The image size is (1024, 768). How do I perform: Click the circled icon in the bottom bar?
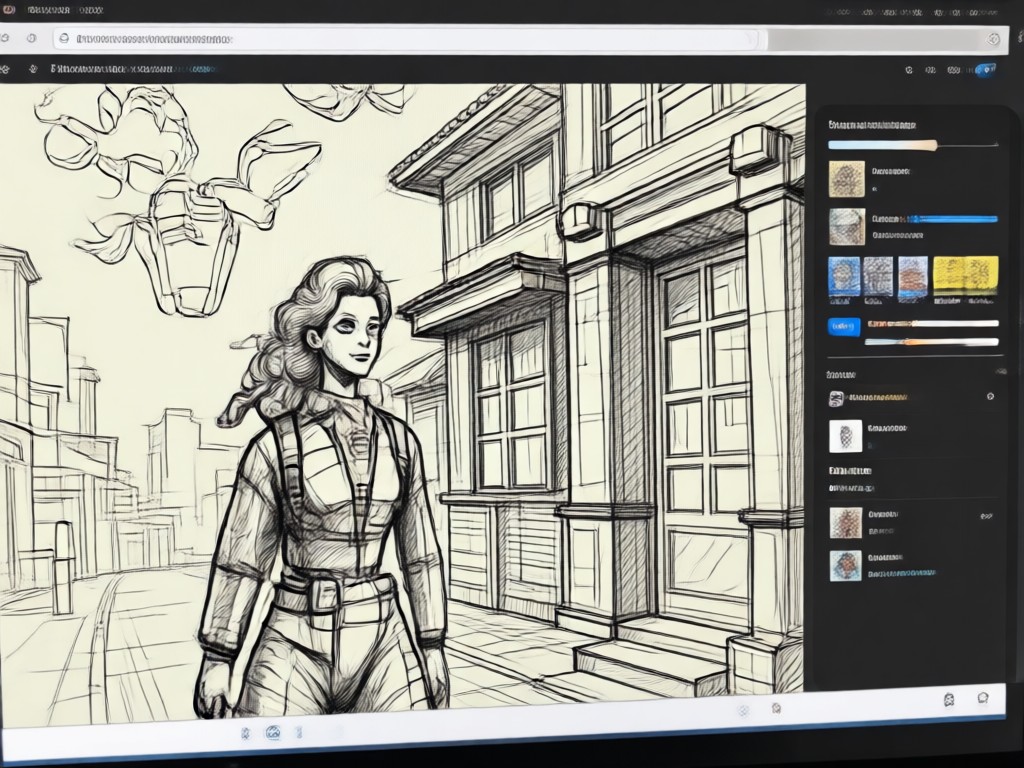pyautogui.click(x=273, y=733)
